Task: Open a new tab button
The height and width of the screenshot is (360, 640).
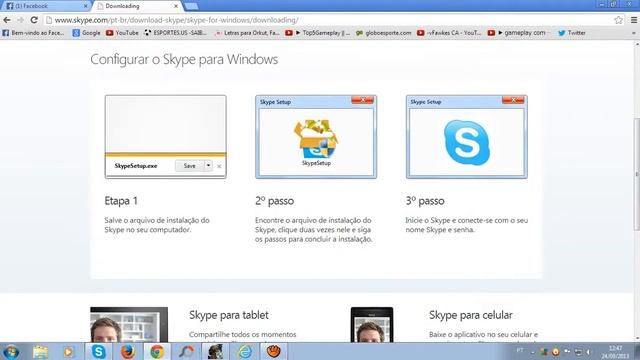Action: pyautogui.click(x=191, y=6)
